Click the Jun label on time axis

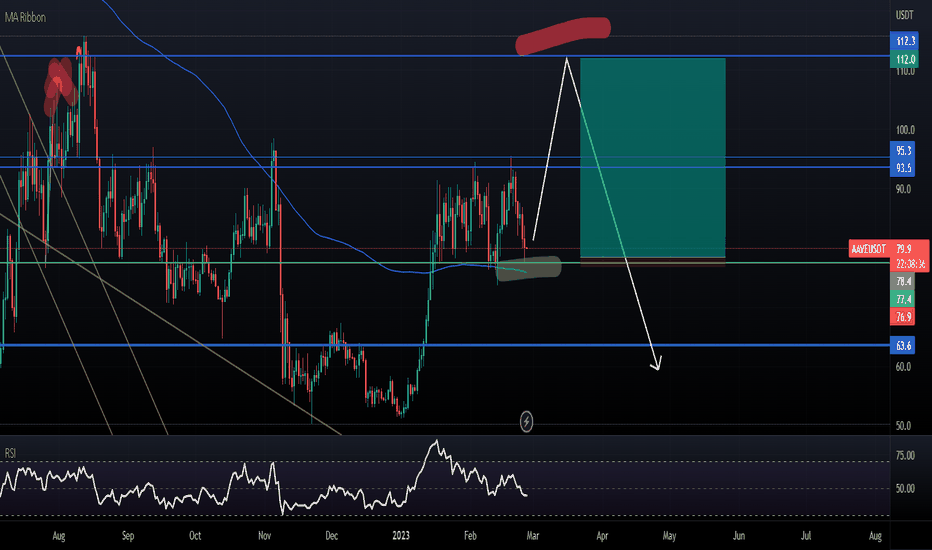(x=739, y=536)
